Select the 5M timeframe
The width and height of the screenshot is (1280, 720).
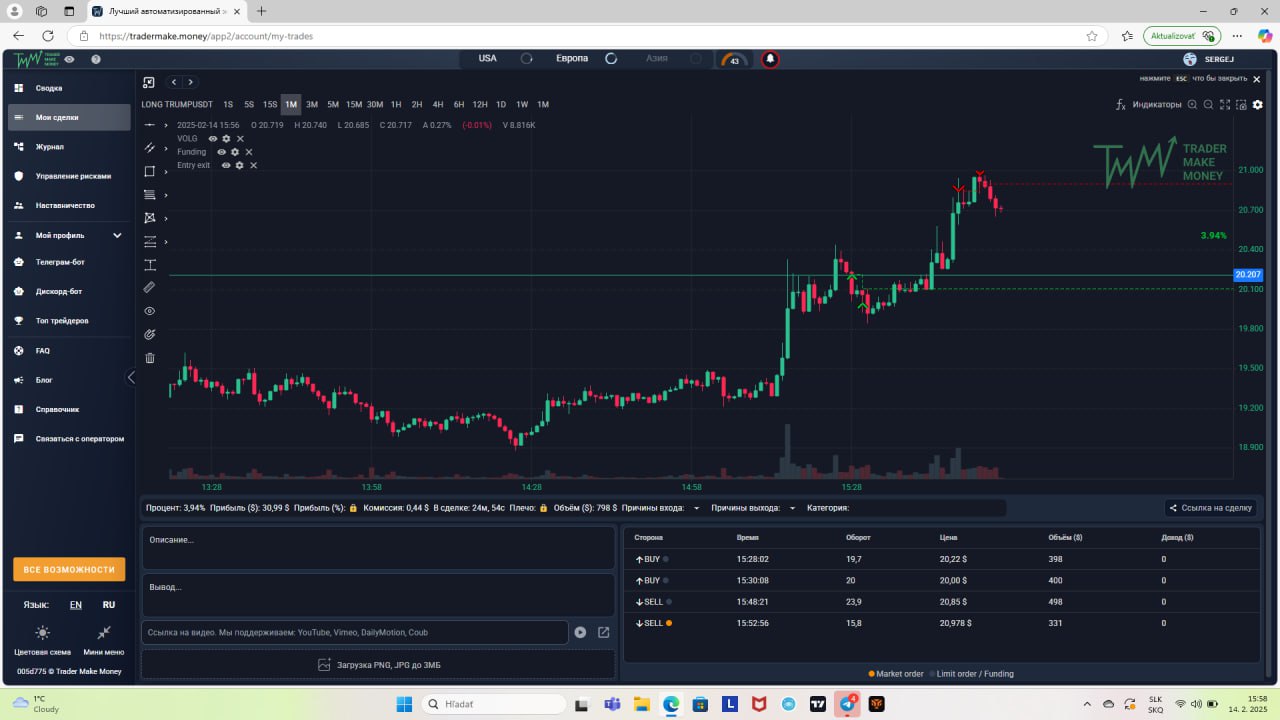333,104
